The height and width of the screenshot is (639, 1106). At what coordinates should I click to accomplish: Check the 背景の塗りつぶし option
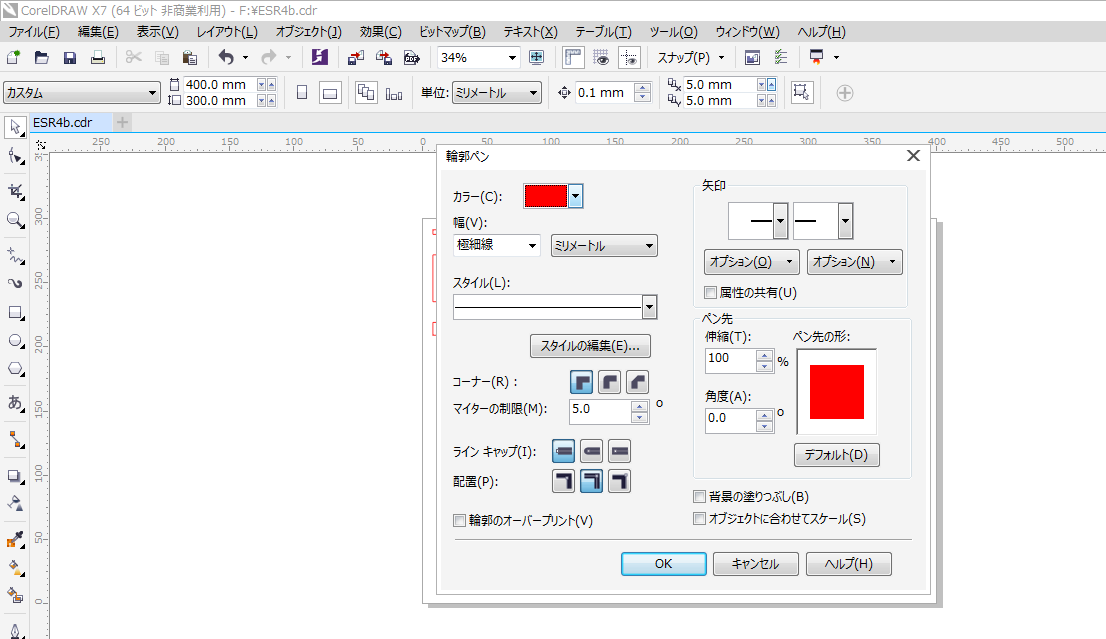pos(700,497)
